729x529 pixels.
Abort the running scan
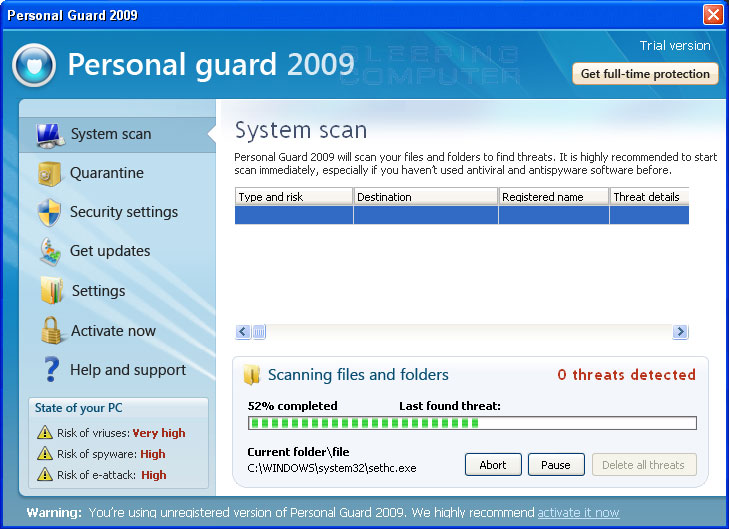493,465
